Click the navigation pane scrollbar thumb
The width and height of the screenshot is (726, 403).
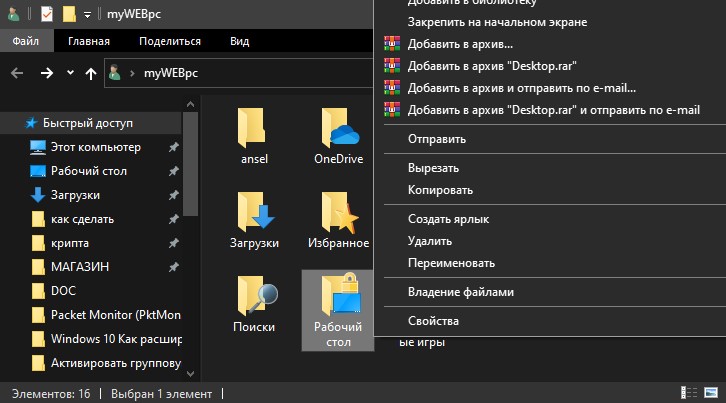pyautogui.click(x=190, y=164)
